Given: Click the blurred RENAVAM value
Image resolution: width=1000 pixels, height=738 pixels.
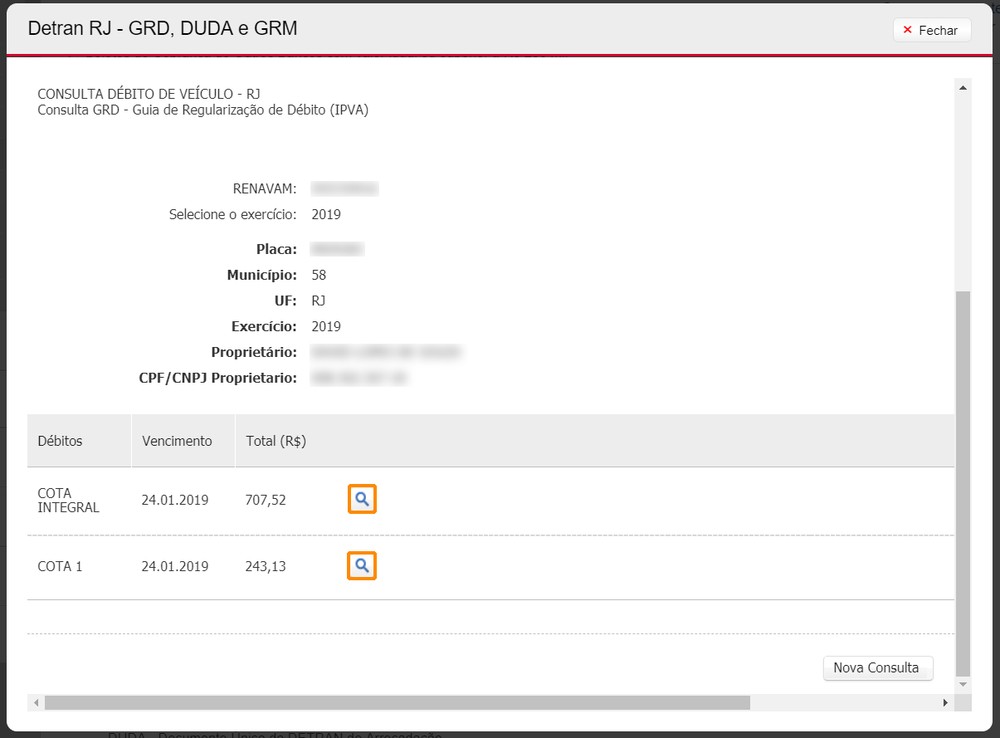Looking at the screenshot, I should (x=344, y=189).
